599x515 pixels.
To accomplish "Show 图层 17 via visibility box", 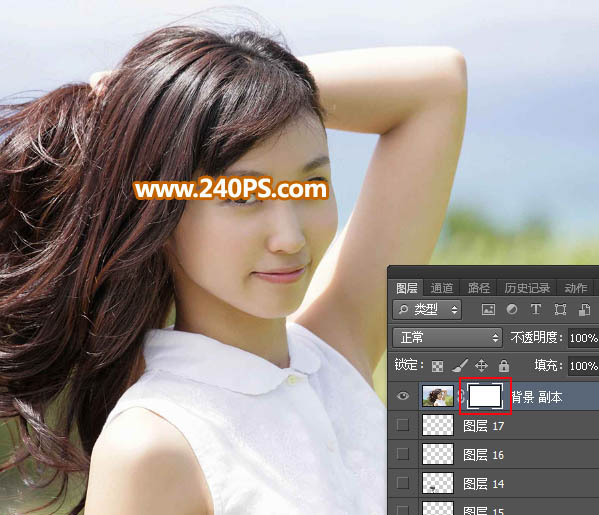I will click(403, 425).
